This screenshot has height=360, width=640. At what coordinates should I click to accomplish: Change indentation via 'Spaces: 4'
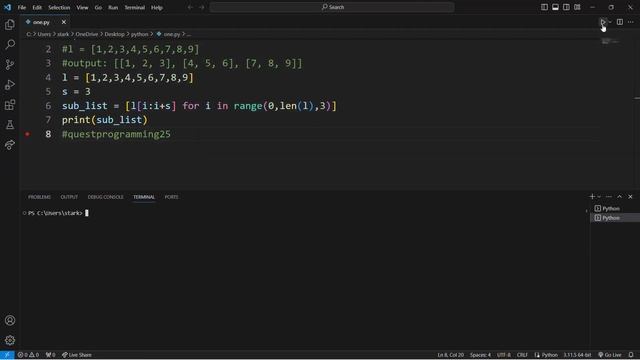[480, 355]
